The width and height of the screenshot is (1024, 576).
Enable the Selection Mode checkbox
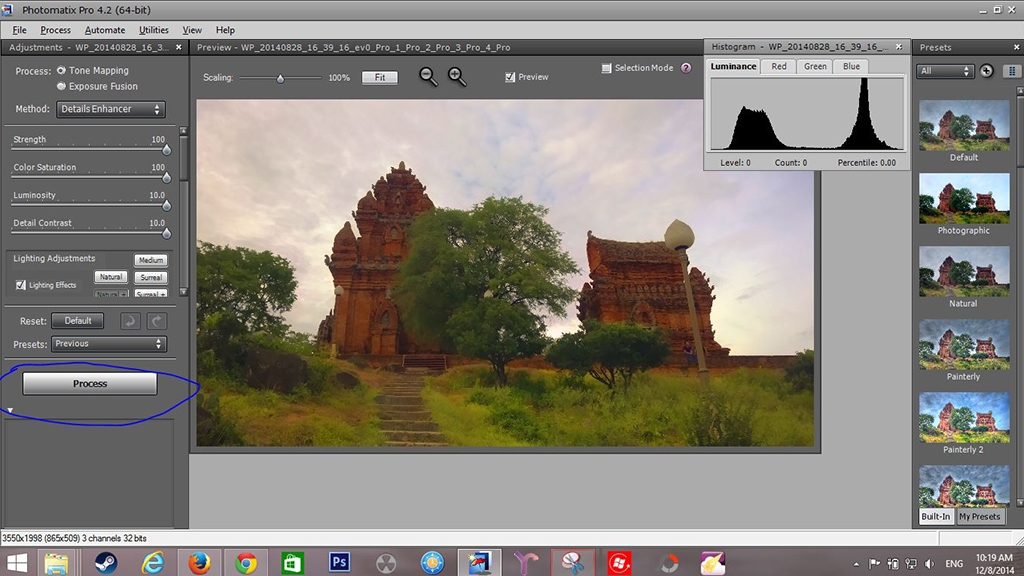pyautogui.click(x=607, y=68)
